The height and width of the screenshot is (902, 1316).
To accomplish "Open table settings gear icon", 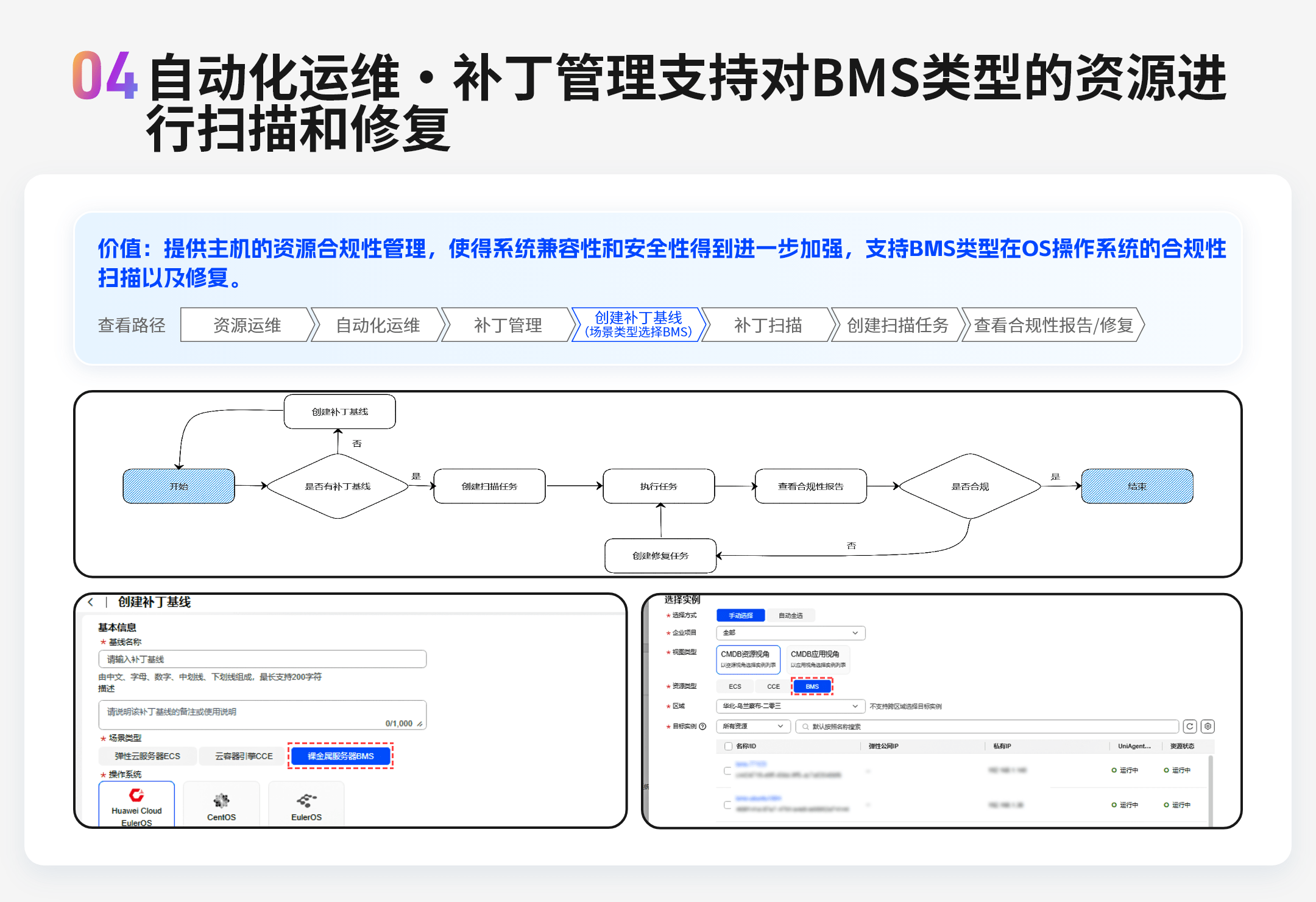I will 1208,726.
